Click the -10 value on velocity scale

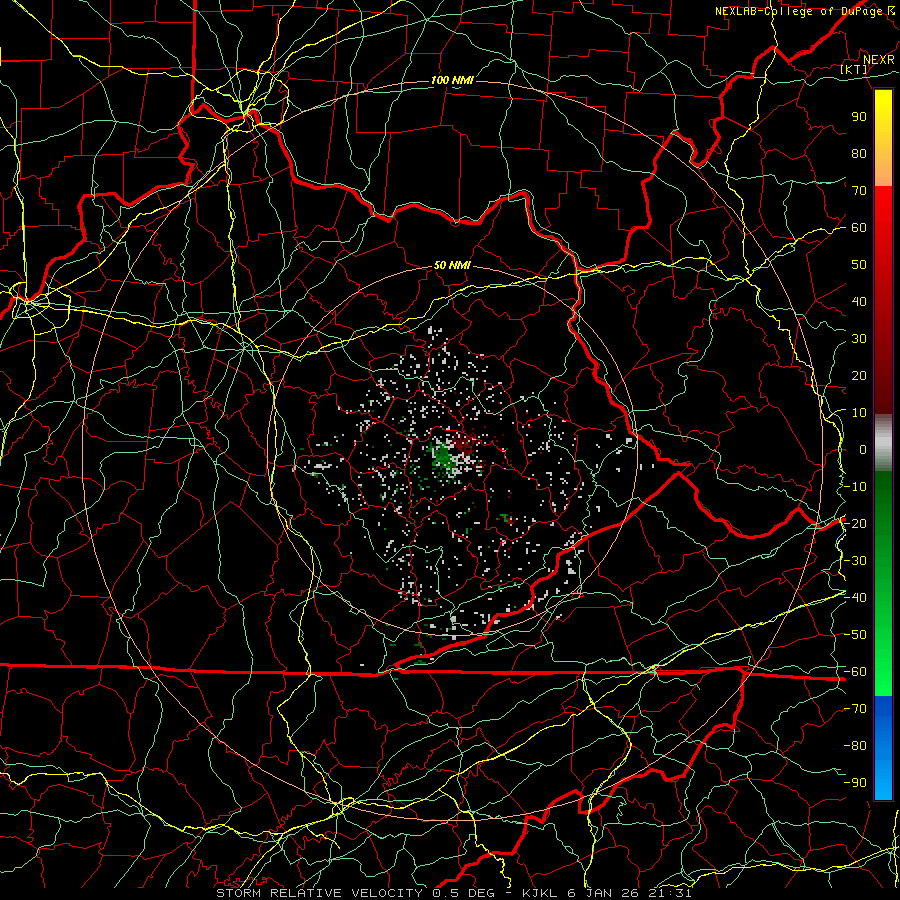click(855, 487)
